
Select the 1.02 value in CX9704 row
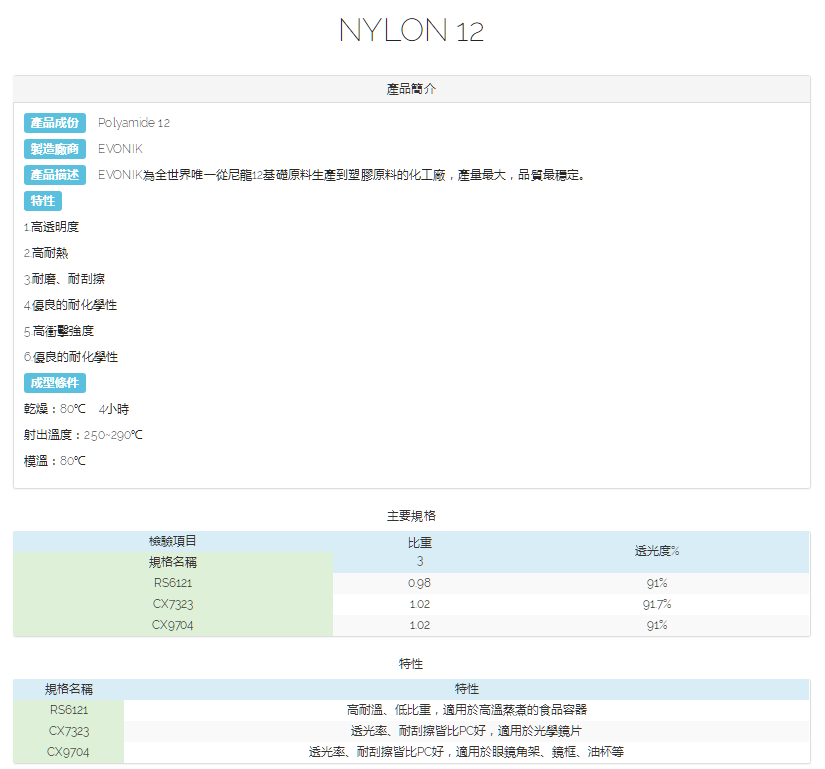419,625
